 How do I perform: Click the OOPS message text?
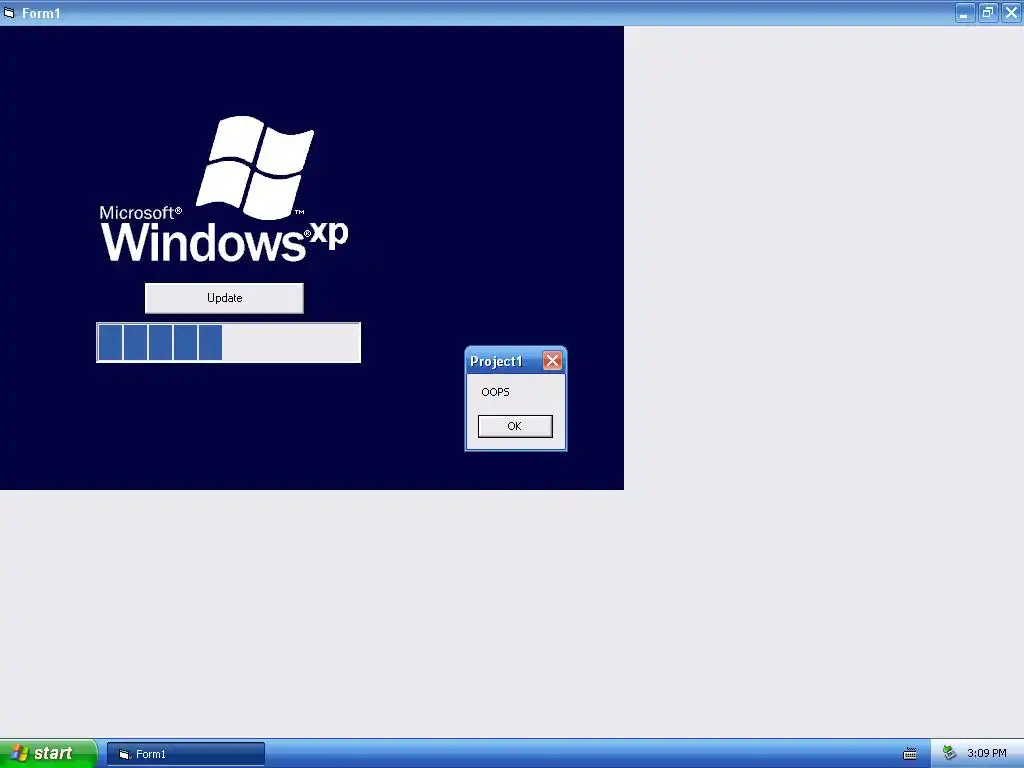click(495, 392)
